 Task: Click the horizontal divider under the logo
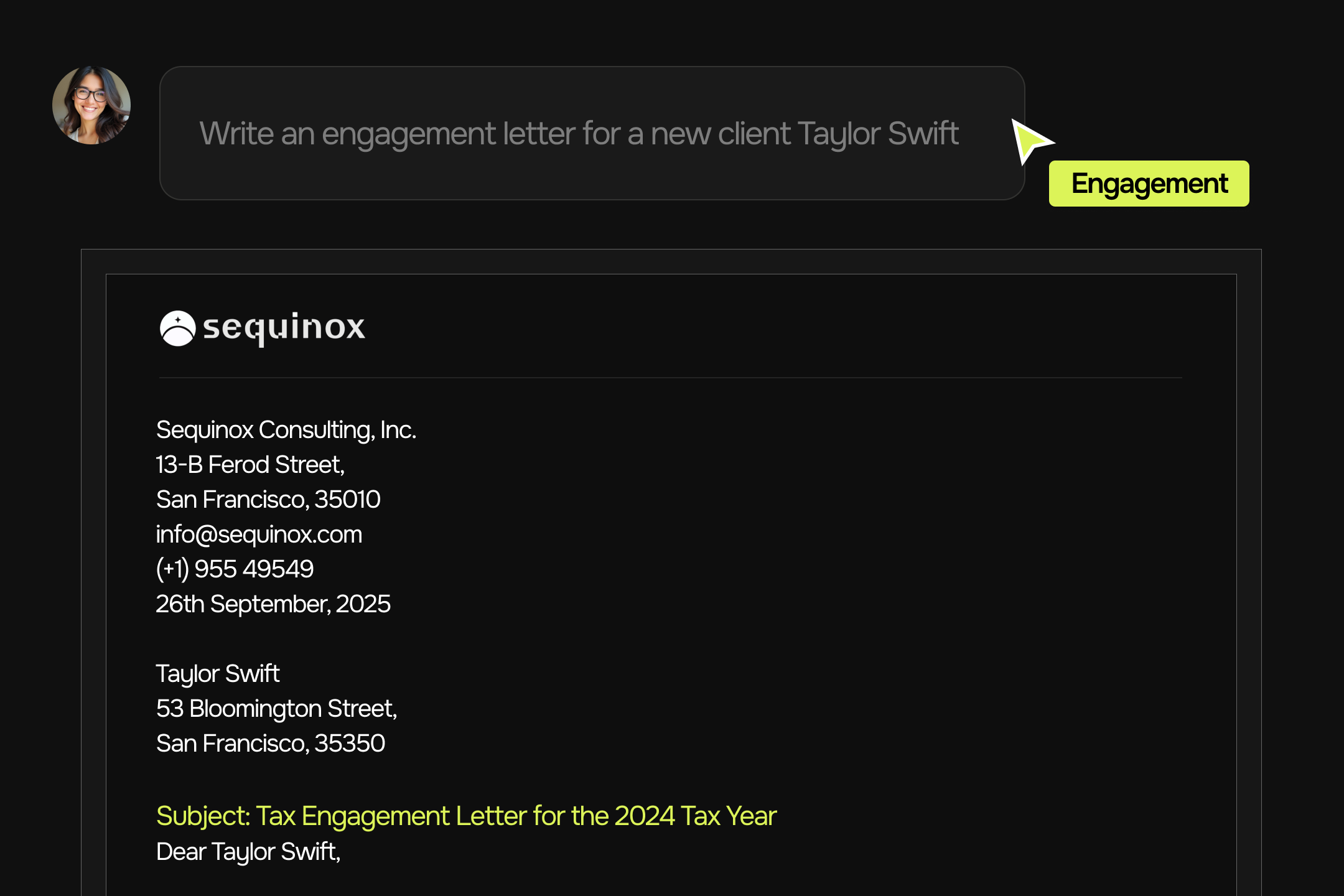coord(671,378)
